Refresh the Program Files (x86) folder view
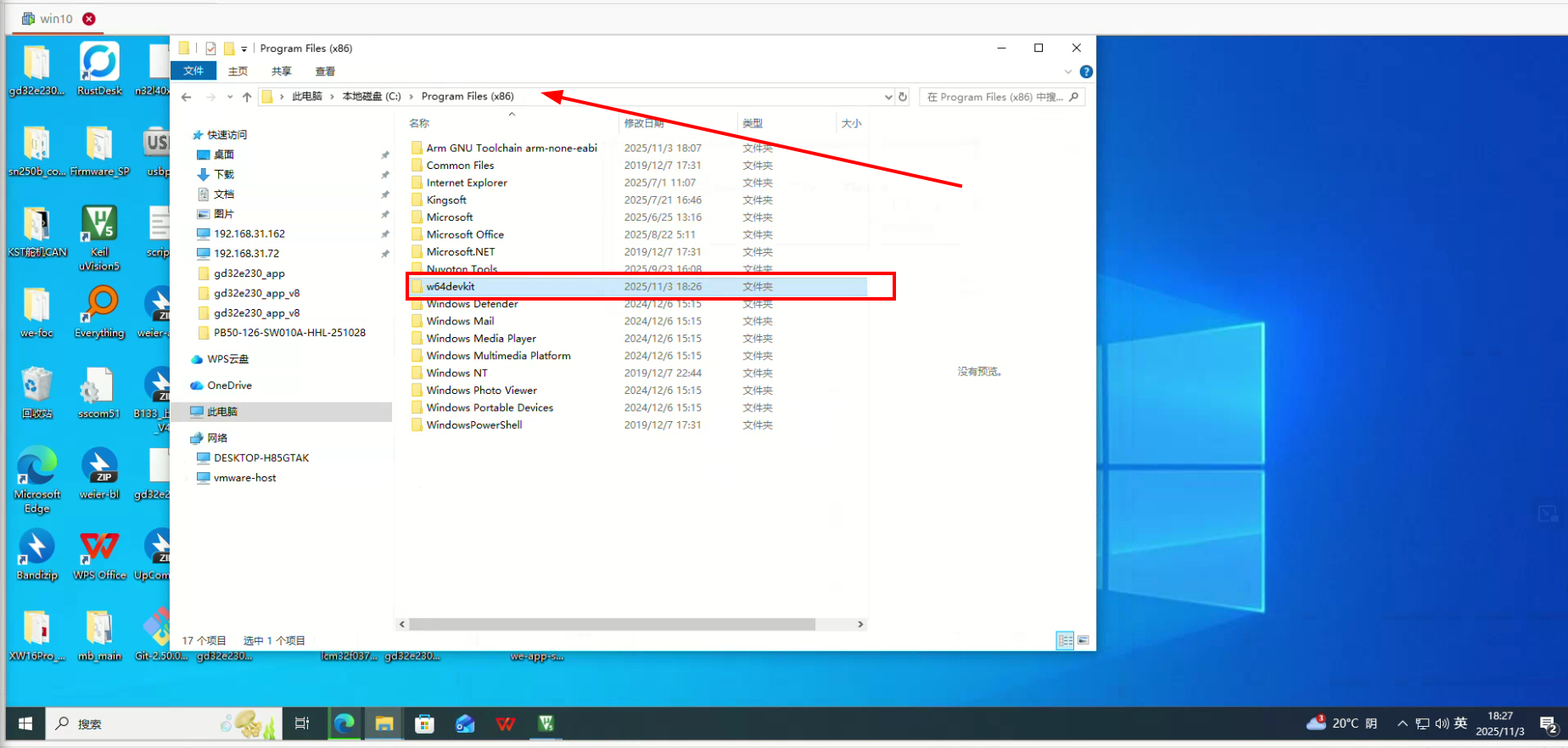This screenshot has height=748, width=1568. [x=903, y=97]
